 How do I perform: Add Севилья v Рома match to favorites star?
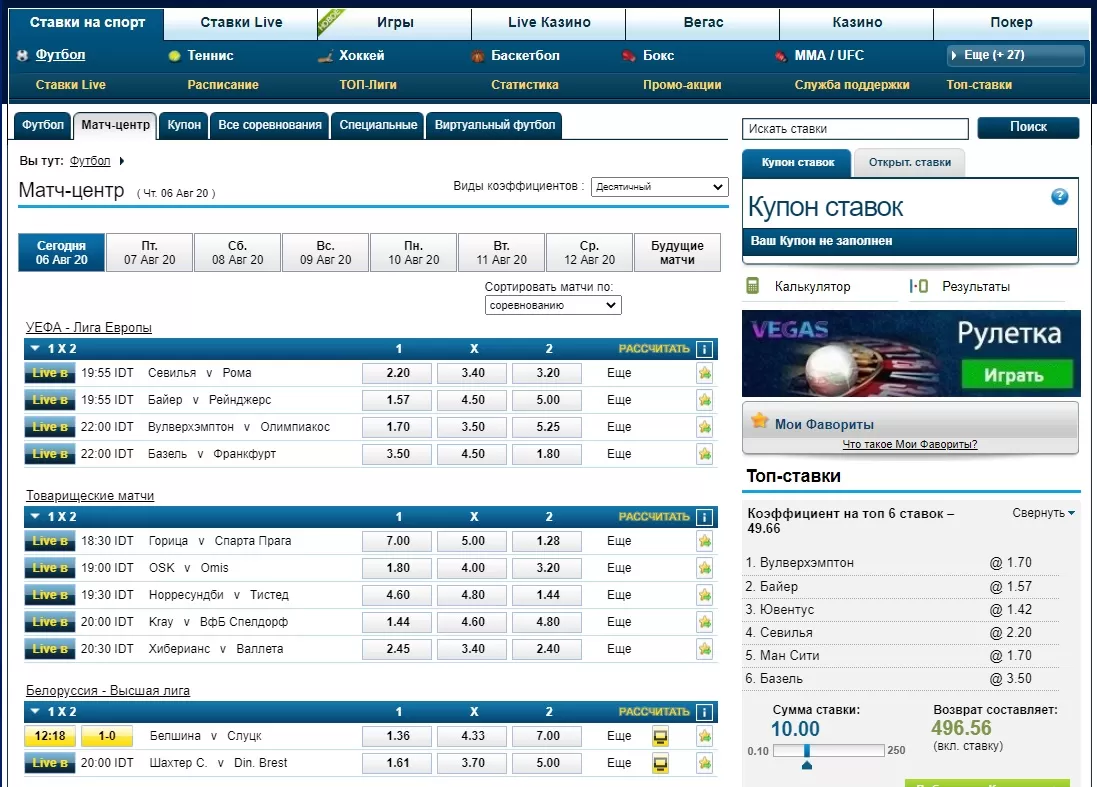(705, 373)
